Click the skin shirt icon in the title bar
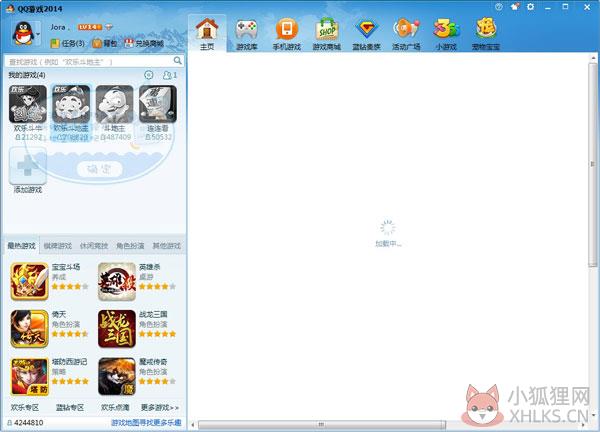The height and width of the screenshot is (432, 600). (515, 7)
